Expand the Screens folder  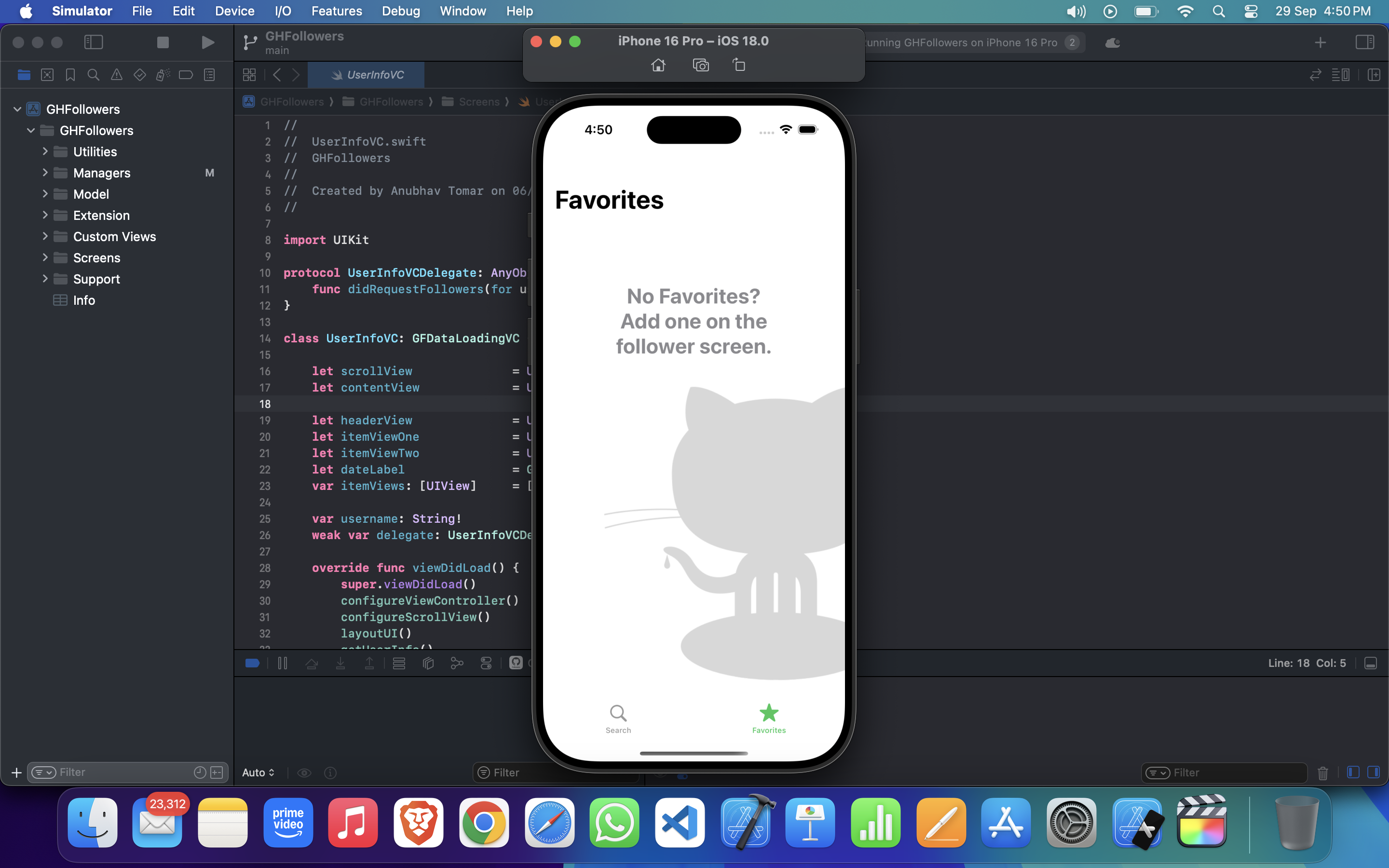45,258
